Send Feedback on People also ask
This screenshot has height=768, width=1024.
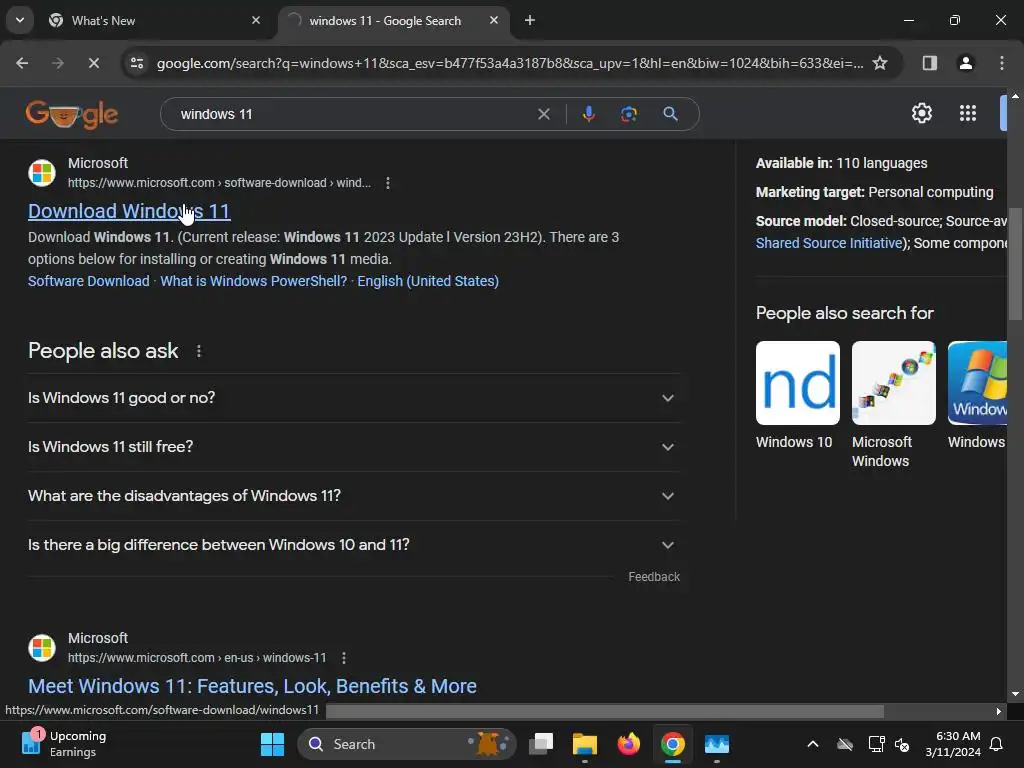coord(654,577)
